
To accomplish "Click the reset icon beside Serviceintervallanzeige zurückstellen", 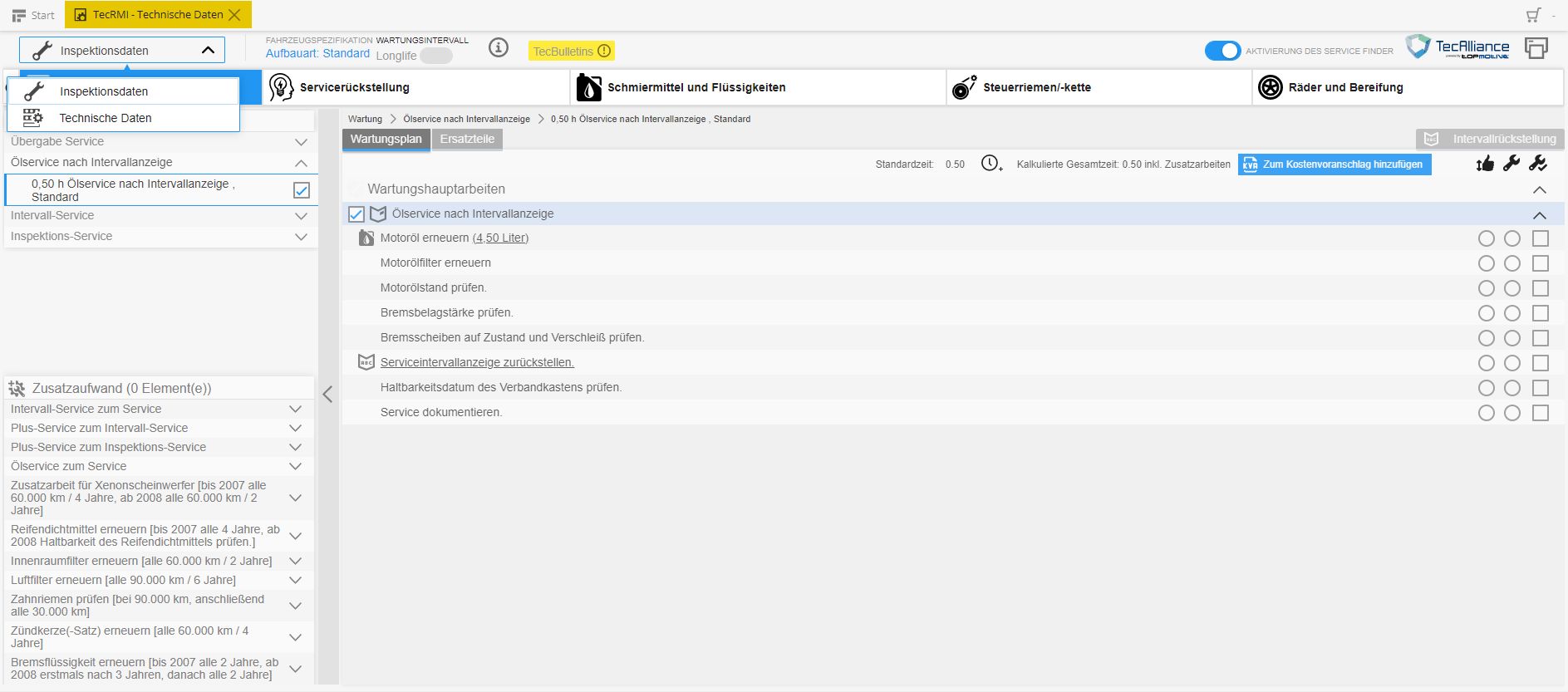I will [366, 362].
